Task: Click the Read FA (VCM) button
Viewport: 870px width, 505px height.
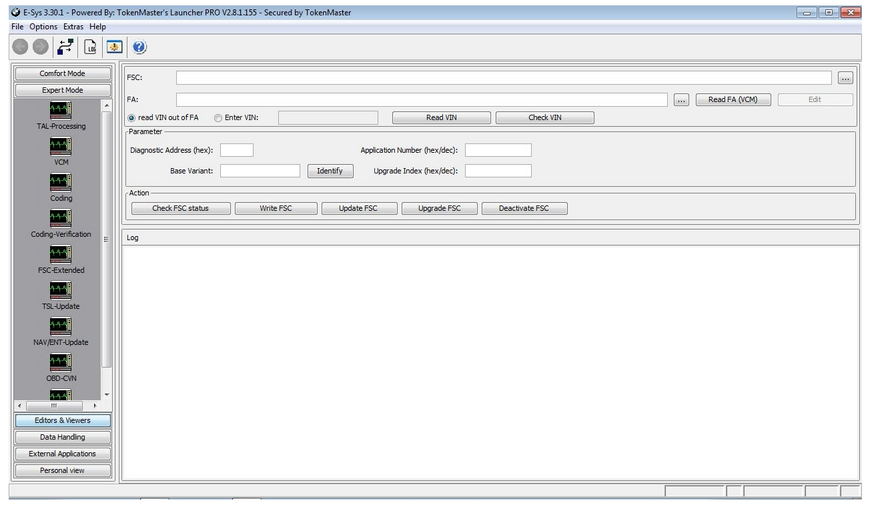Action: point(733,100)
